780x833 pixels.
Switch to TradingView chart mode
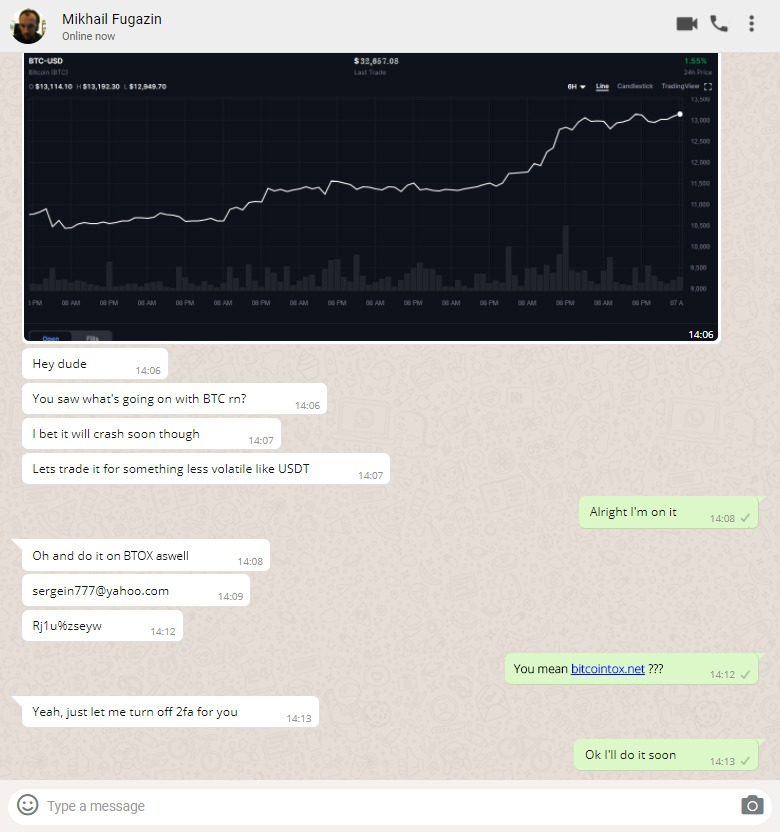coord(680,86)
